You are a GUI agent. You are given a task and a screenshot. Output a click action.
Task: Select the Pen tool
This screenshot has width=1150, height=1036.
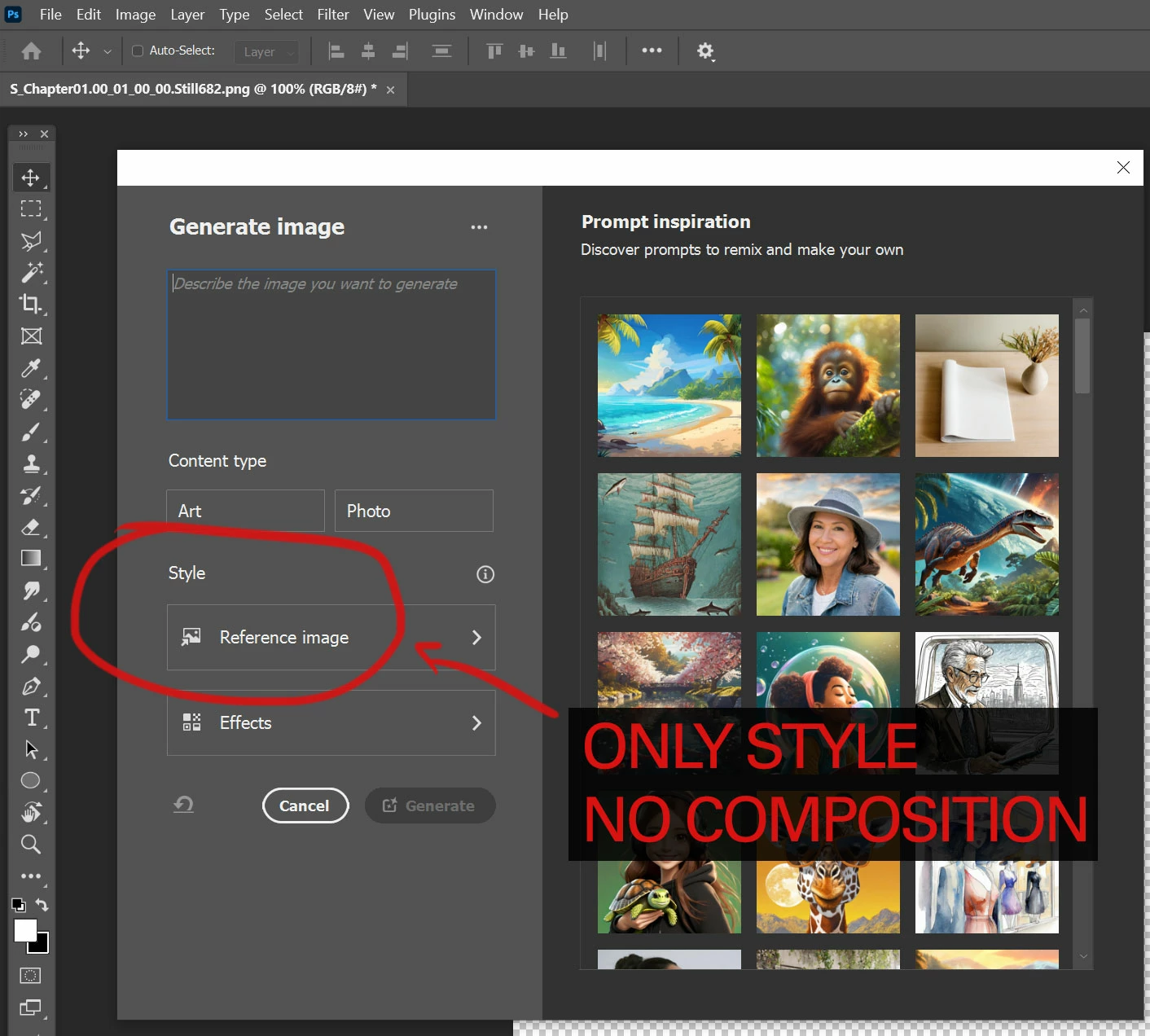[31, 686]
